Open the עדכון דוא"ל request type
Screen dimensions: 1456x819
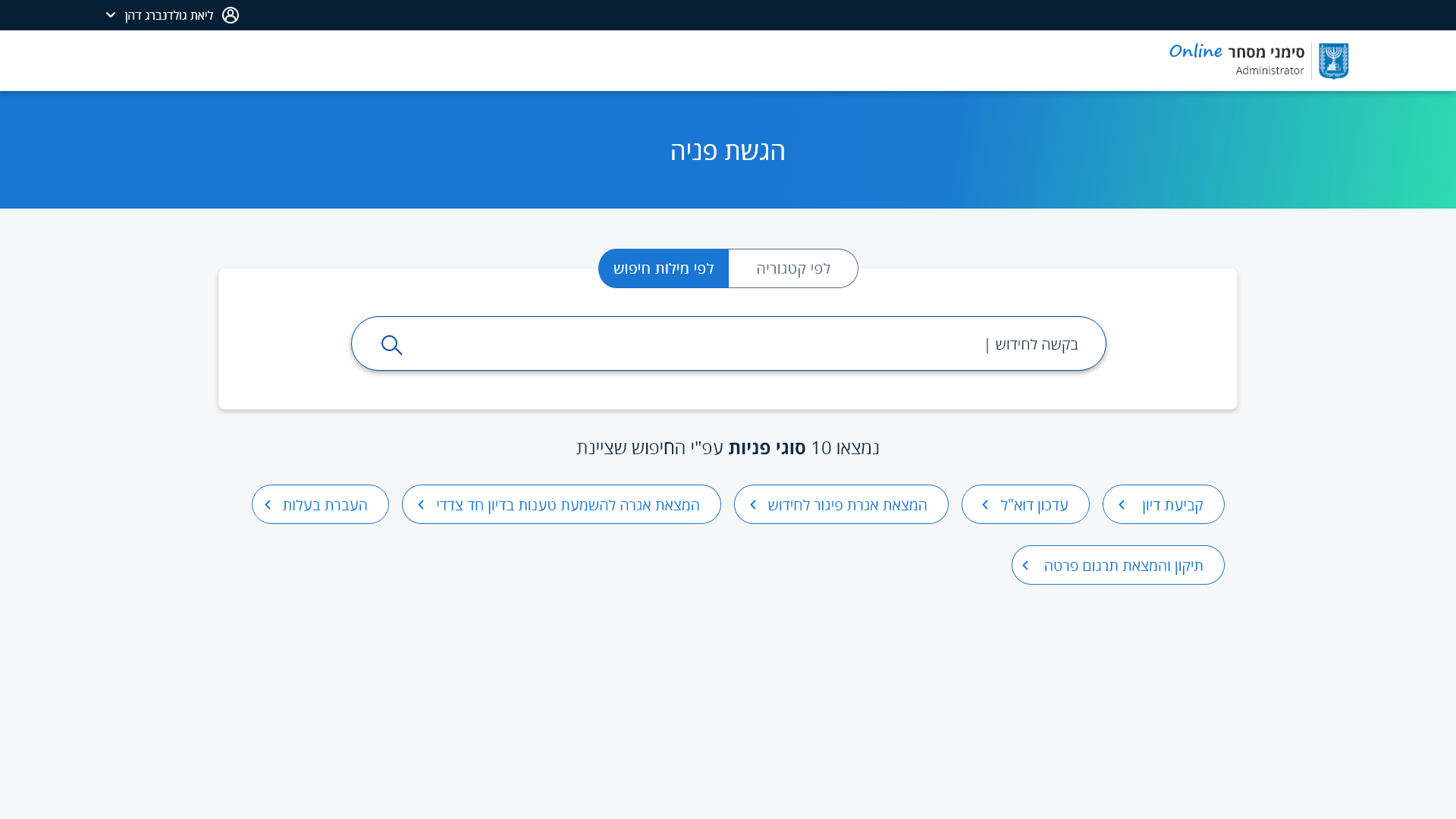[x=1034, y=505]
